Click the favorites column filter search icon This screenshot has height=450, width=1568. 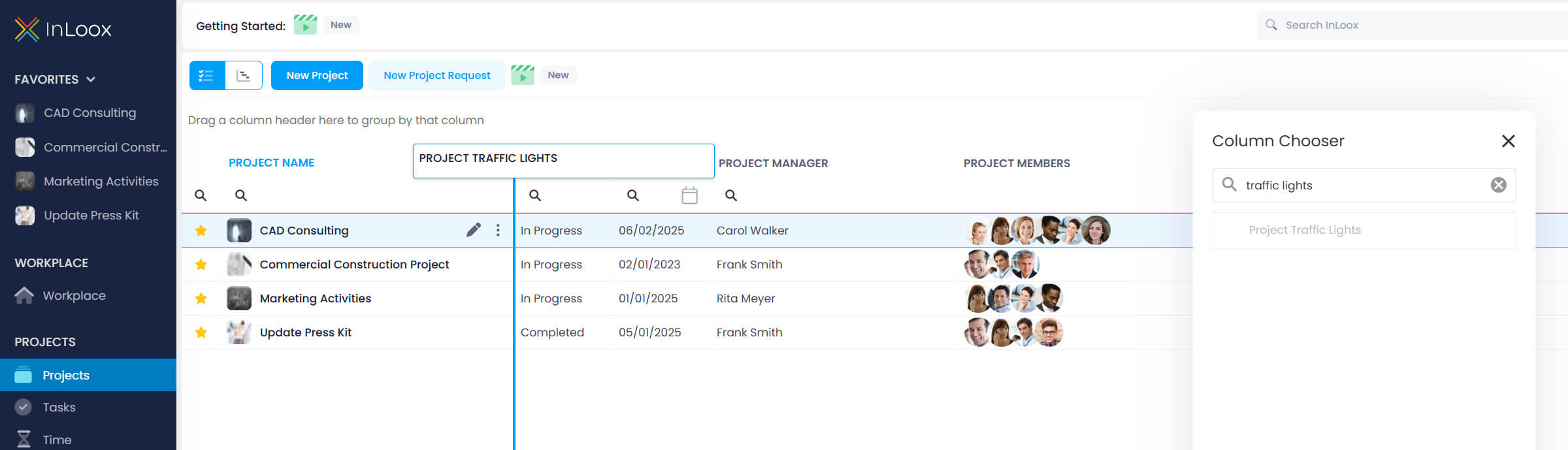[201, 195]
